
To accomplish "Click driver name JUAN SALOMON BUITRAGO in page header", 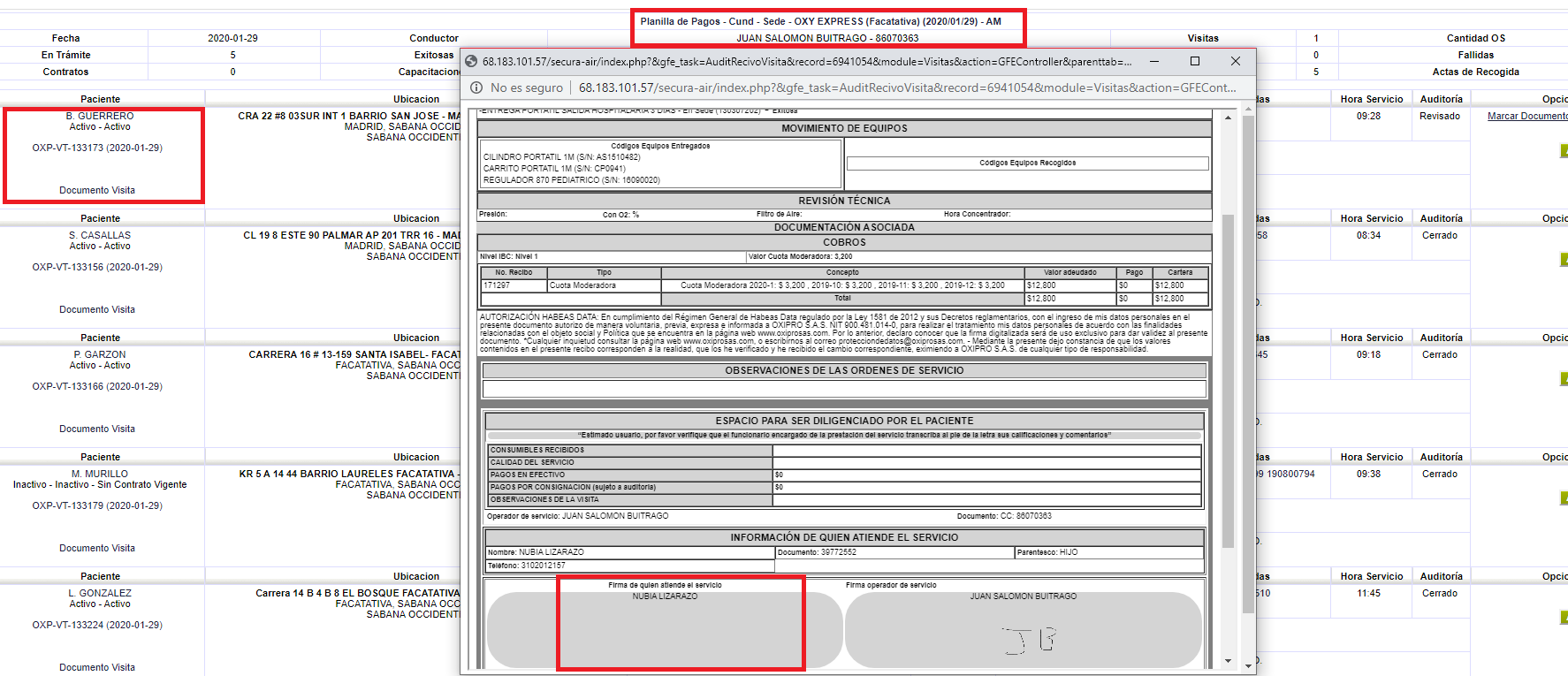I will pos(827,38).
